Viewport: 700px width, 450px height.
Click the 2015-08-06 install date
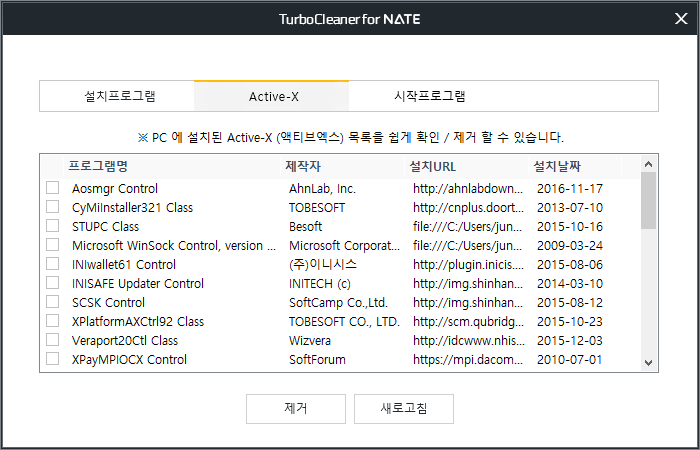point(570,265)
